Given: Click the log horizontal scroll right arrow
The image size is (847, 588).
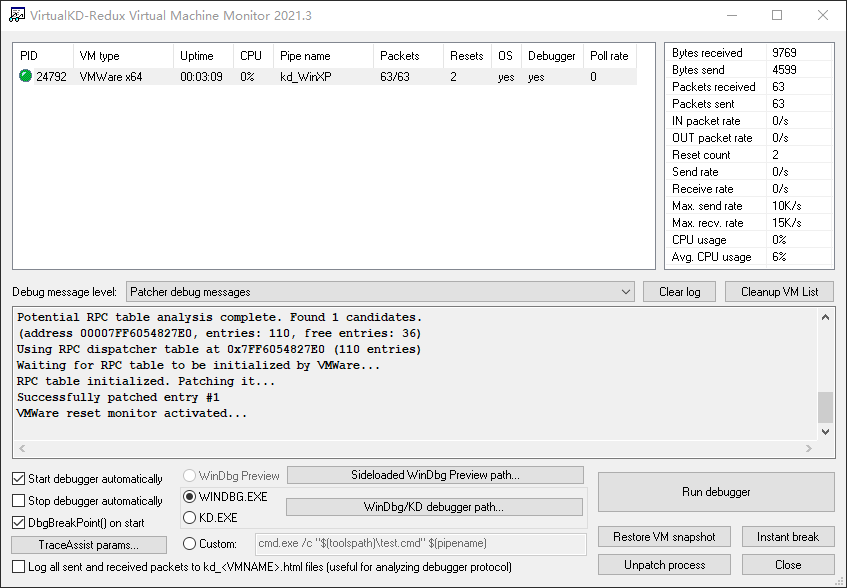Looking at the screenshot, I should pyautogui.click(x=809, y=448).
